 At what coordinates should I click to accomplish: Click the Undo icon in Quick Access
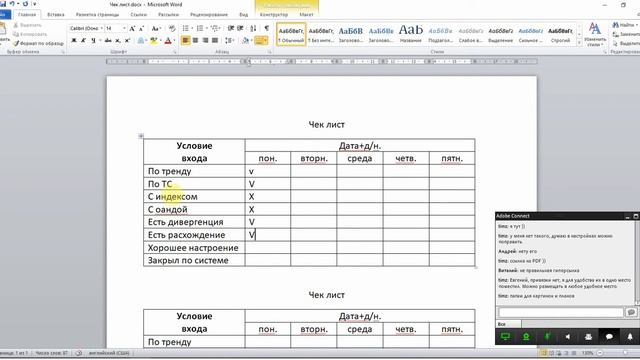point(12,4)
